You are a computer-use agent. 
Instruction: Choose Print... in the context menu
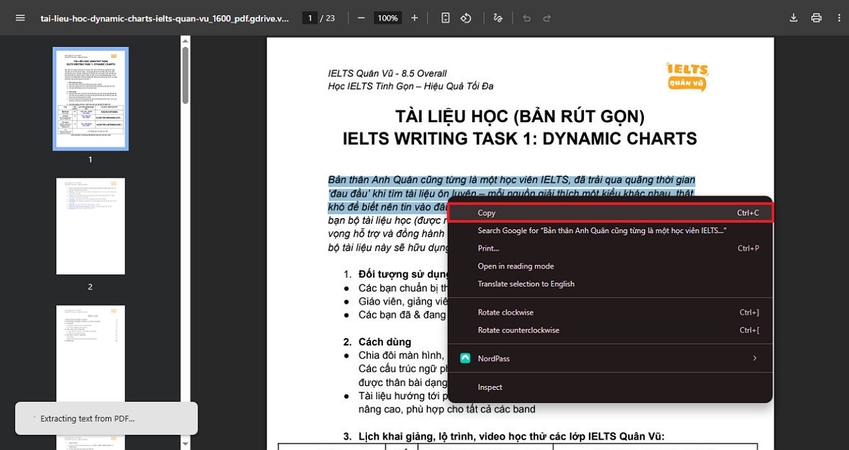(611, 249)
